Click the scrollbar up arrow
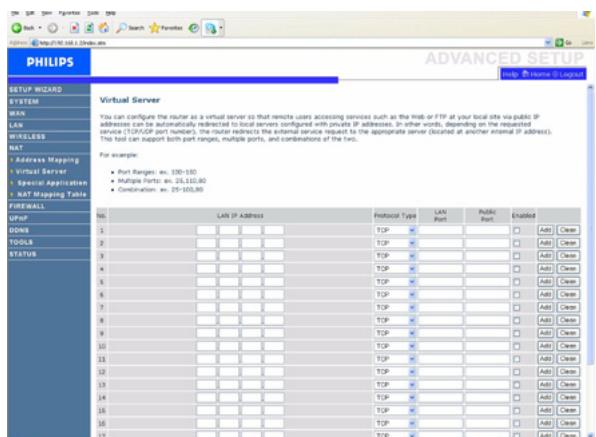The height and width of the screenshot is (437, 596). click(590, 87)
